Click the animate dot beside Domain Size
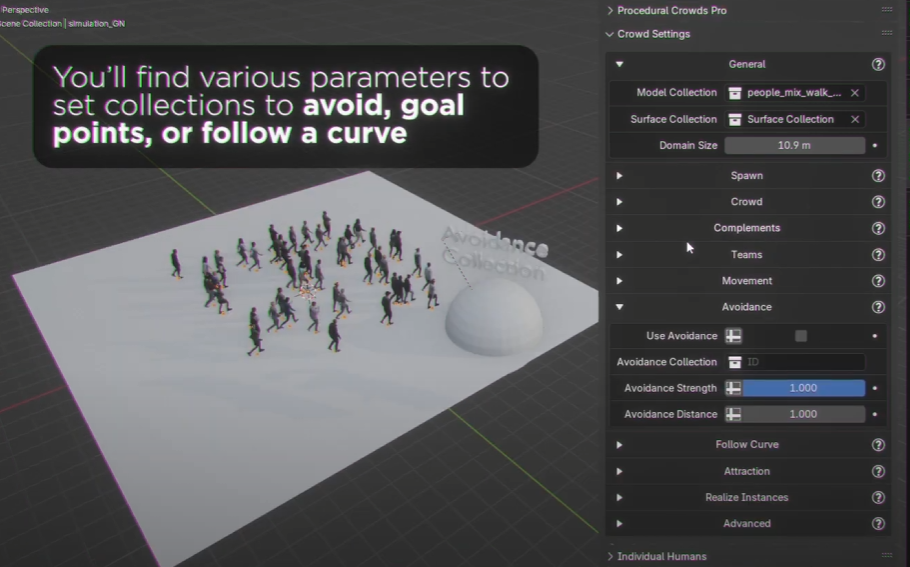The image size is (910, 567). tap(875, 145)
